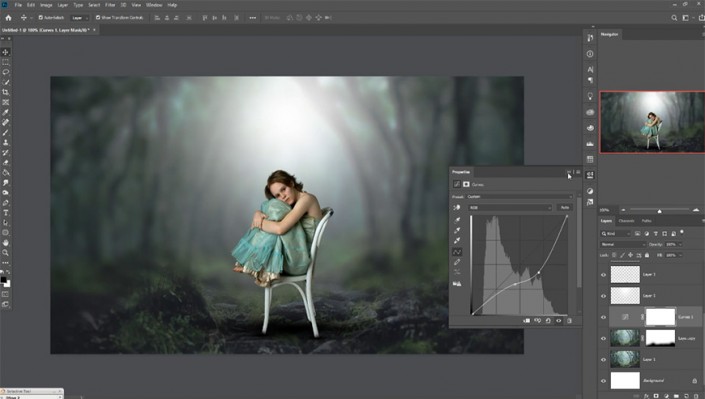
Task: Select the Hand tool
Action: coord(5,242)
